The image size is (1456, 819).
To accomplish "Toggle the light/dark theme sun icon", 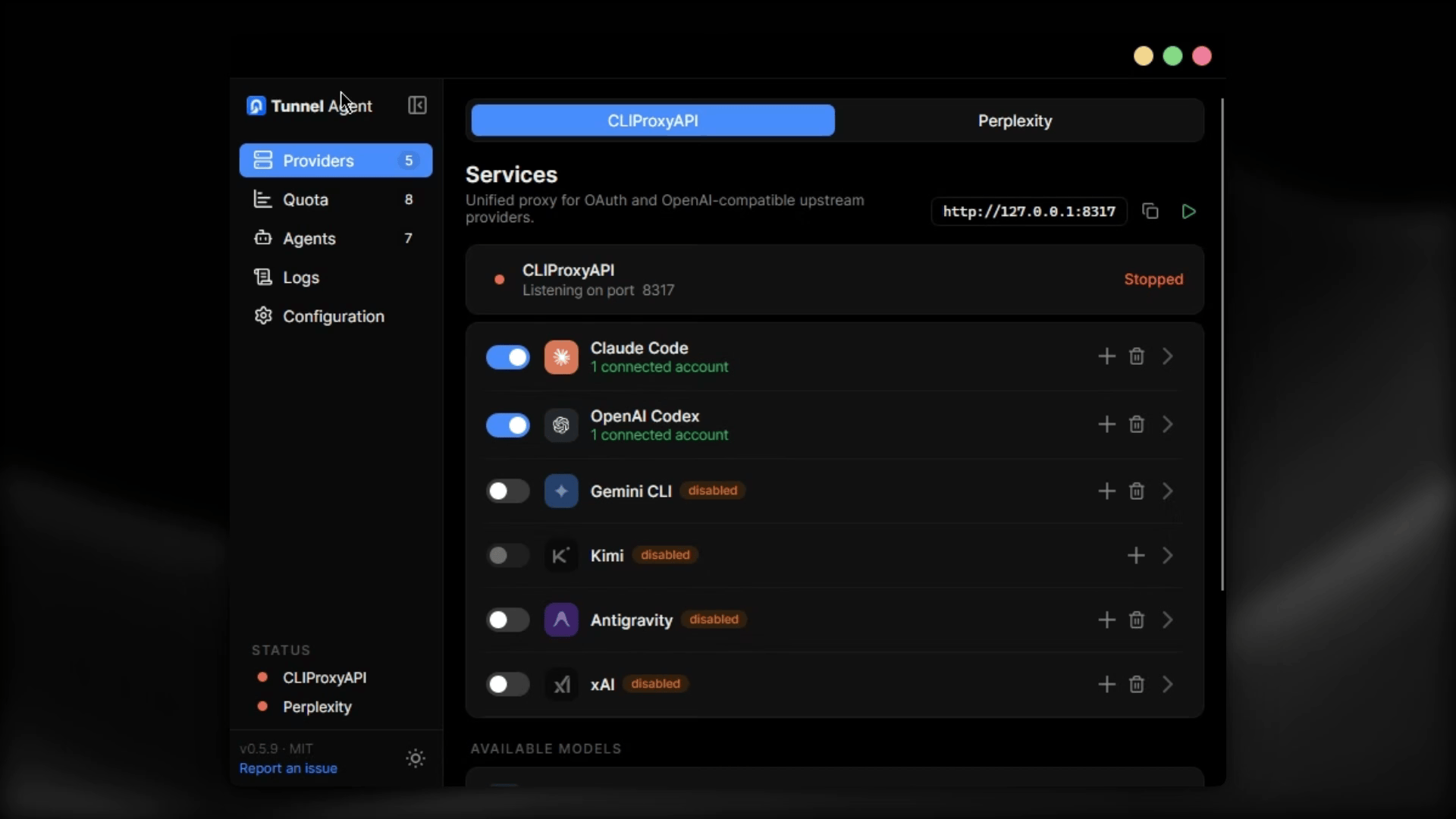I will (x=416, y=758).
